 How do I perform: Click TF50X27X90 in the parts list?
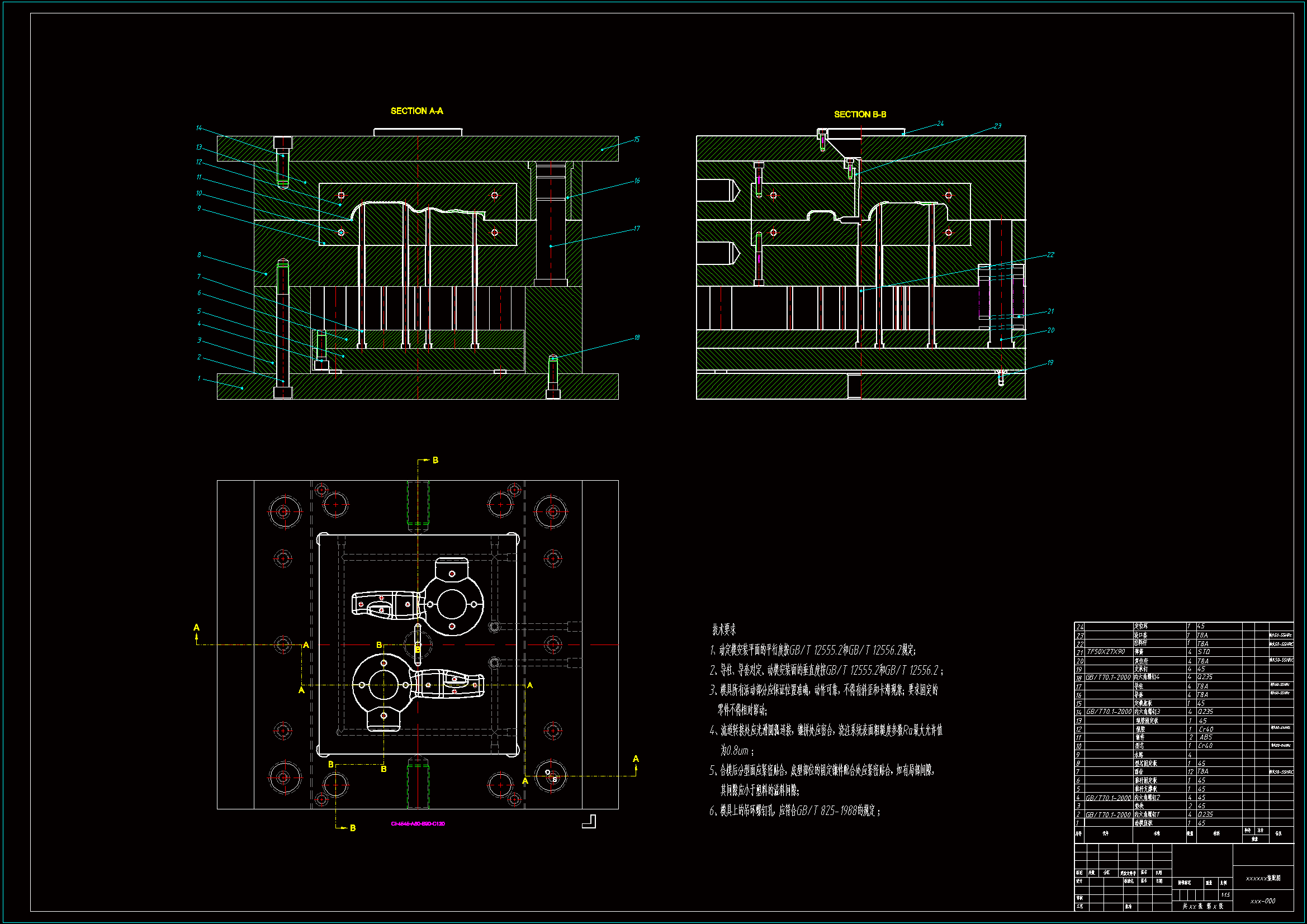[x=1106, y=652]
